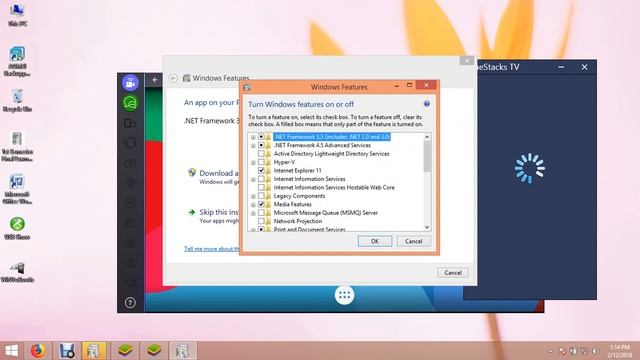Enable Legacy Components checkbox
Image resolution: width=640 pixels, height=360 pixels.
click(261, 196)
